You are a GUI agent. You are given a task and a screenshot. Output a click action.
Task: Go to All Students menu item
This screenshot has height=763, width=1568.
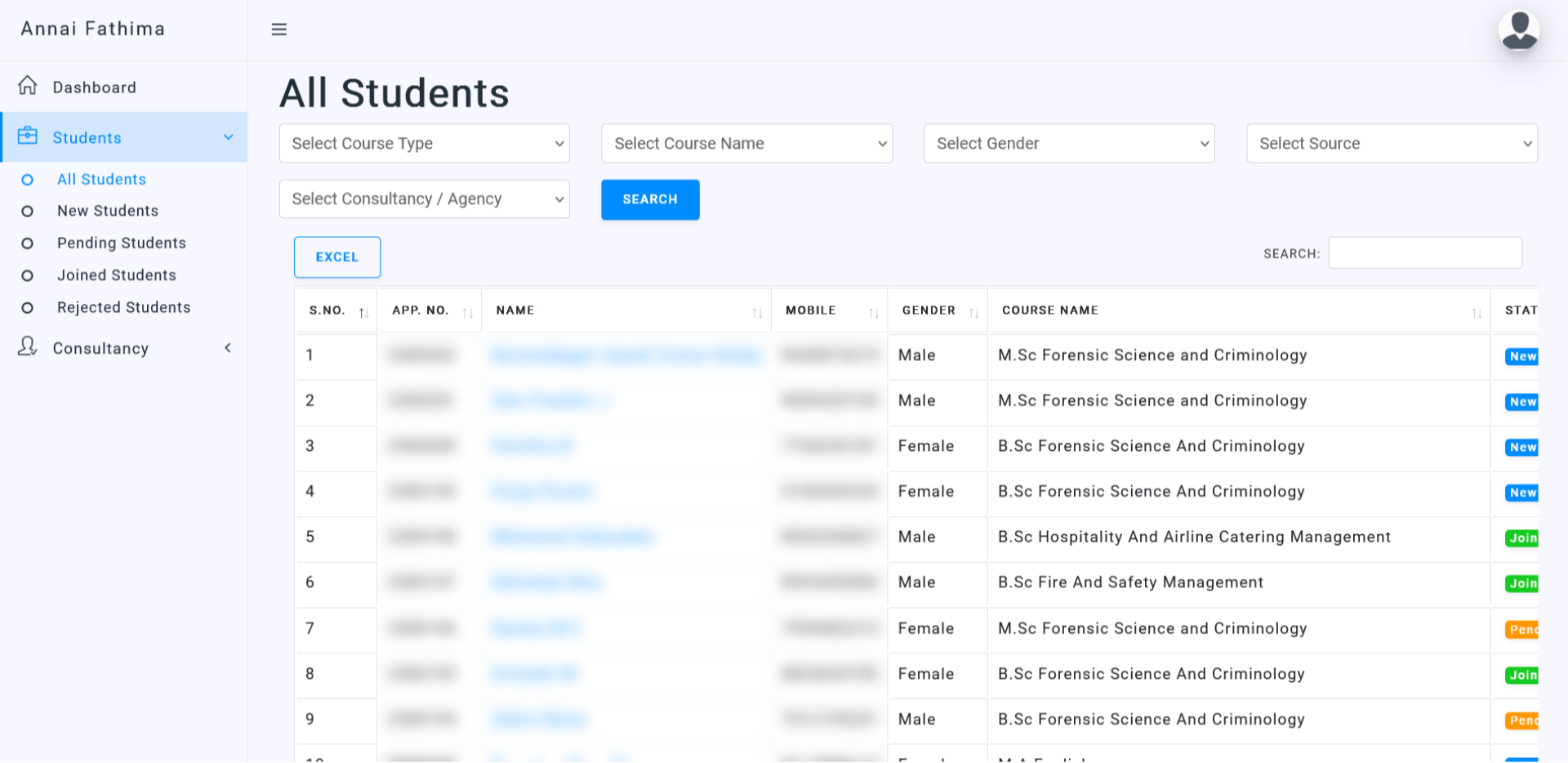pyautogui.click(x=101, y=180)
